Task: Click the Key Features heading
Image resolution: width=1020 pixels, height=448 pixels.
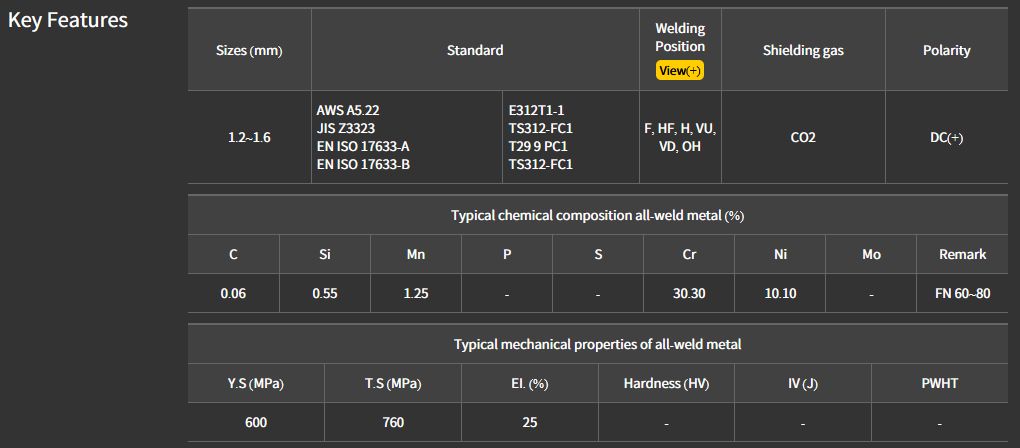Action: (x=68, y=20)
